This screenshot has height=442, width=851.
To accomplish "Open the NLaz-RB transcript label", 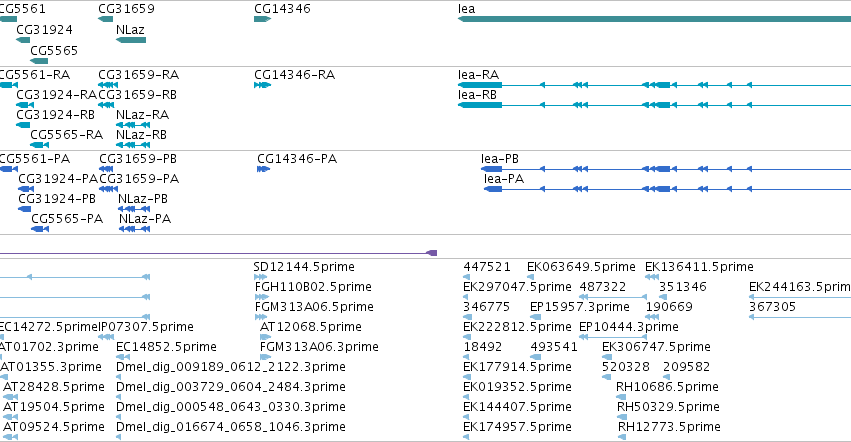I will (x=141, y=135).
